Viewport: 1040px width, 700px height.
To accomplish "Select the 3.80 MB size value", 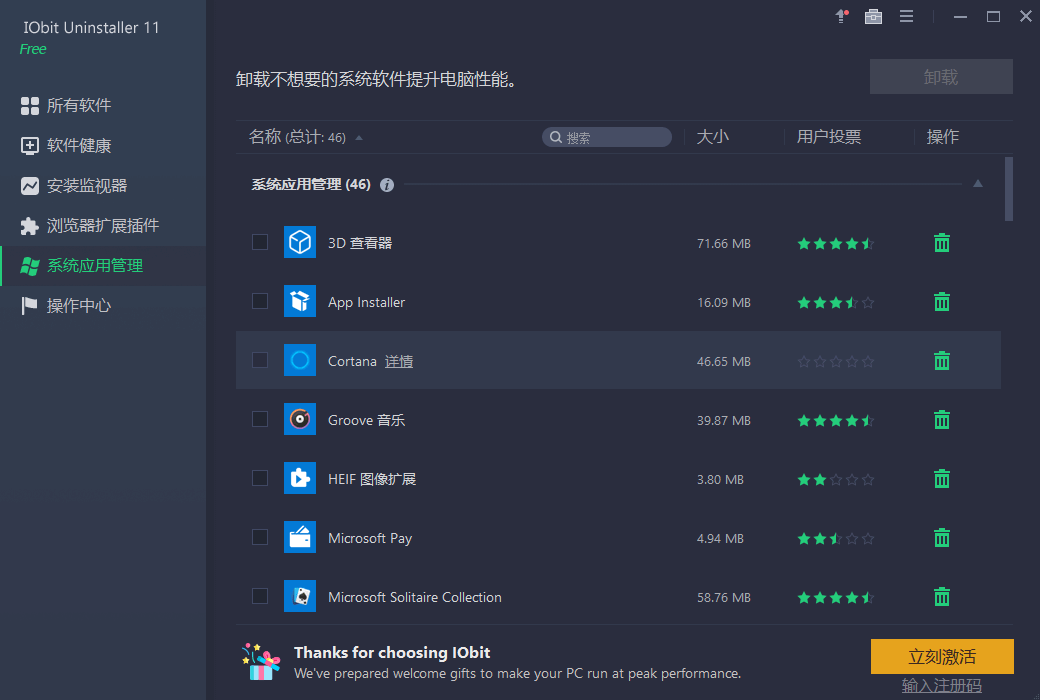I will pos(720,480).
